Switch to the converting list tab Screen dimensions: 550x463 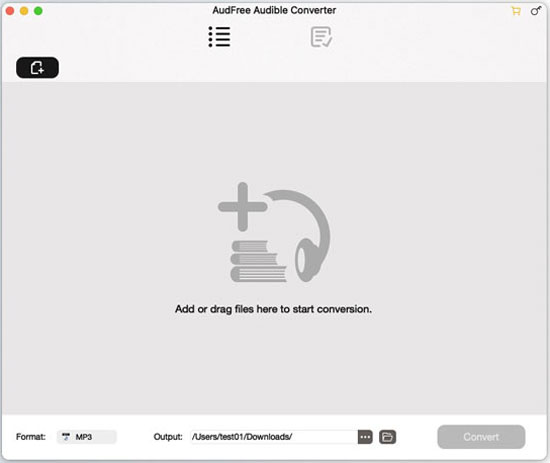(x=220, y=36)
